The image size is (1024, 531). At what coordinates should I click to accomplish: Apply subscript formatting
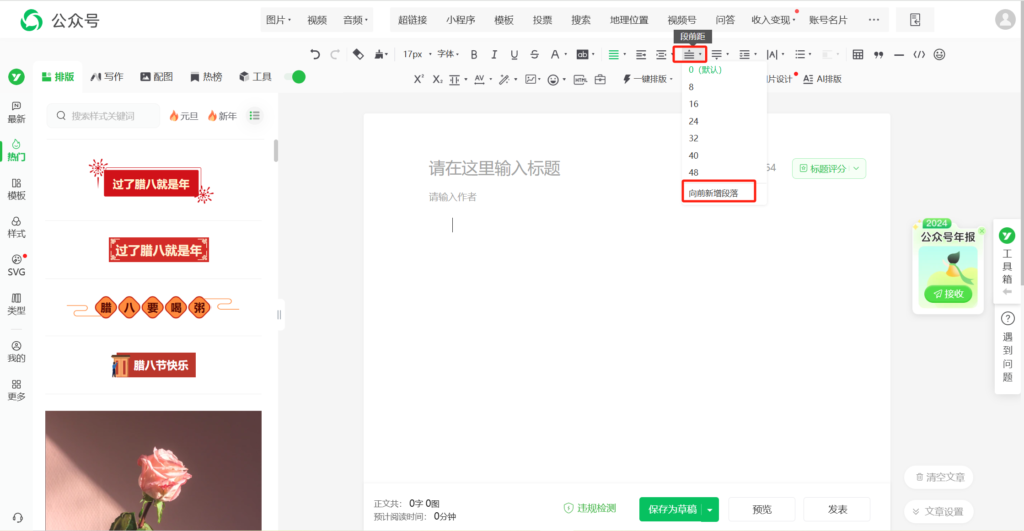[x=438, y=79]
